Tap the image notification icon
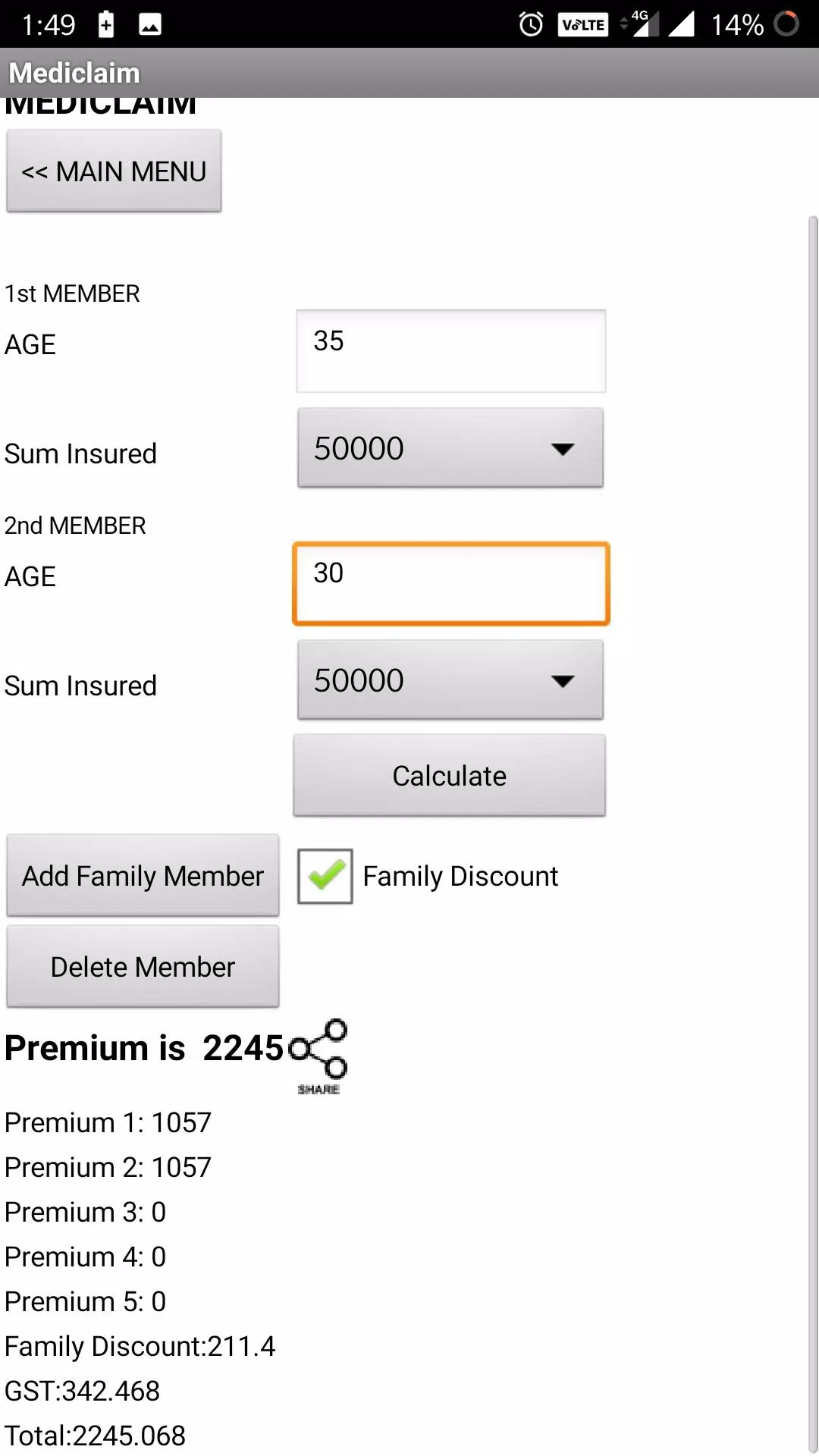This screenshot has width=819, height=1456. pyautogui.click(x=150, y=25)
